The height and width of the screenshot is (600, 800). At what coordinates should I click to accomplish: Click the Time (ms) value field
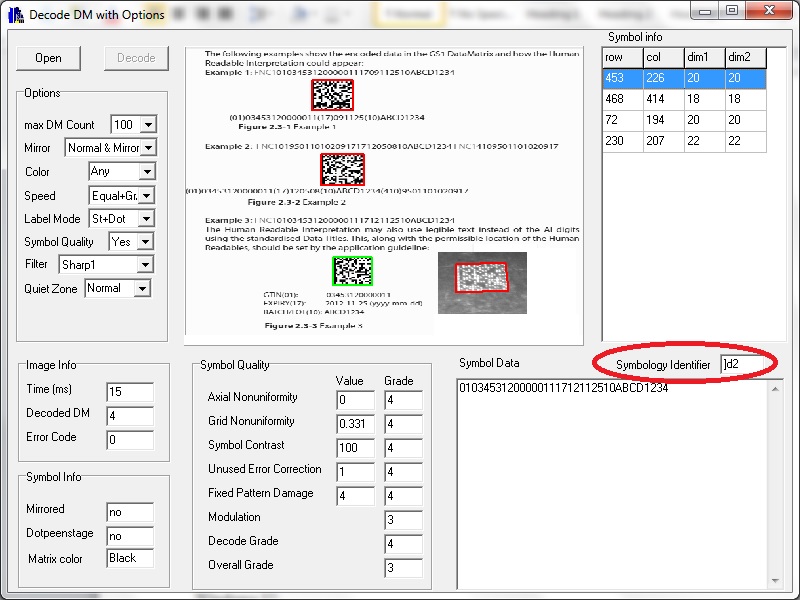tap(130, 392)
